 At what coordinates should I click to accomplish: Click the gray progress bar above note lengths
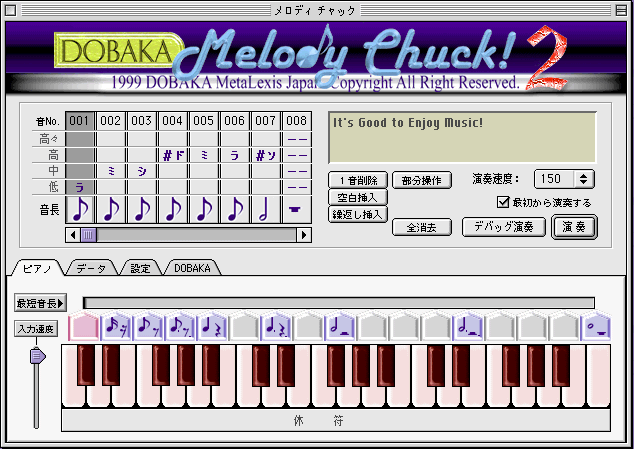(x=339, y=303)
